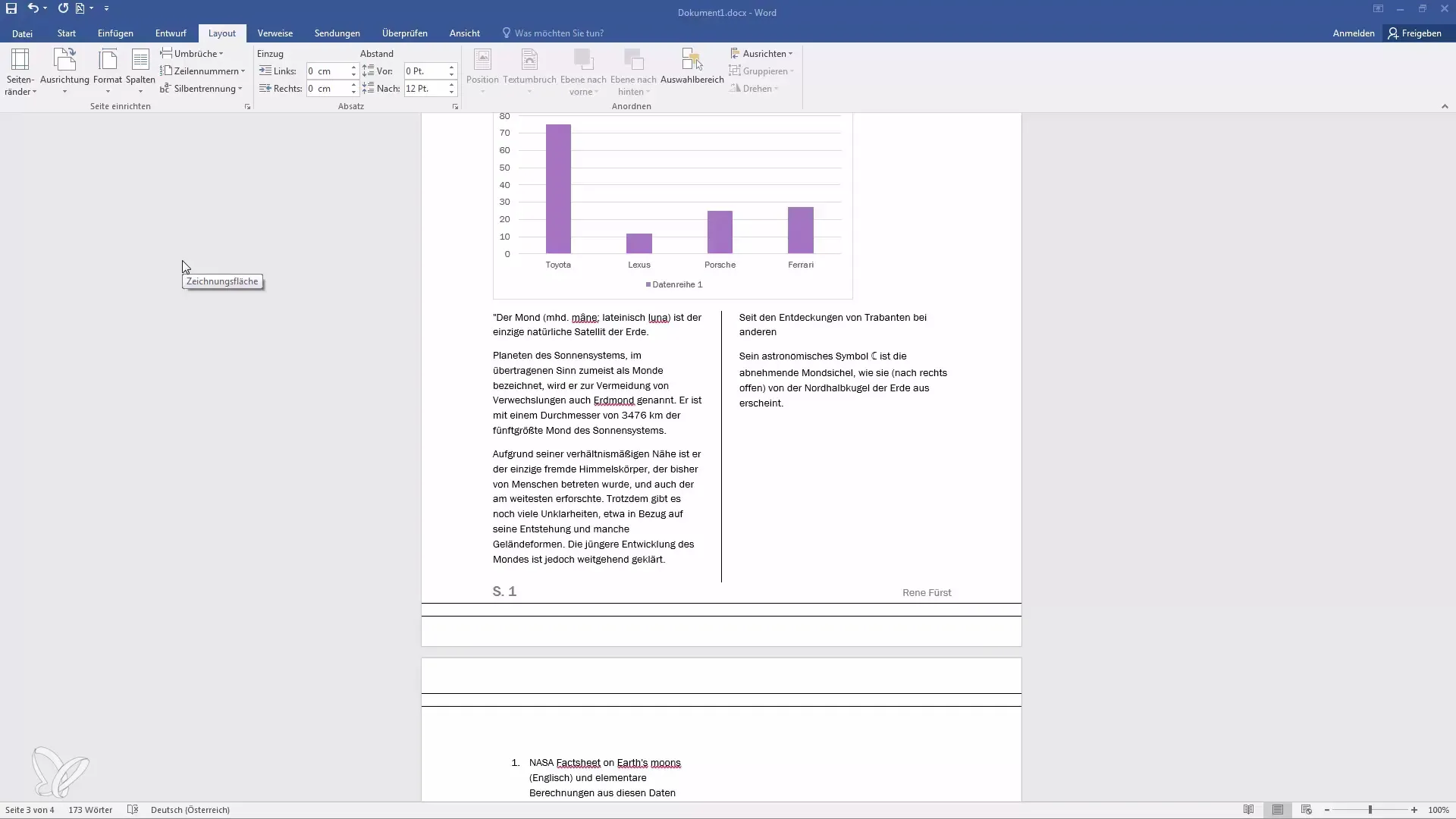This screenshot has width=1456, height=819.
Task: Click the Save icon in quick access toolbar
Action: 11,8
